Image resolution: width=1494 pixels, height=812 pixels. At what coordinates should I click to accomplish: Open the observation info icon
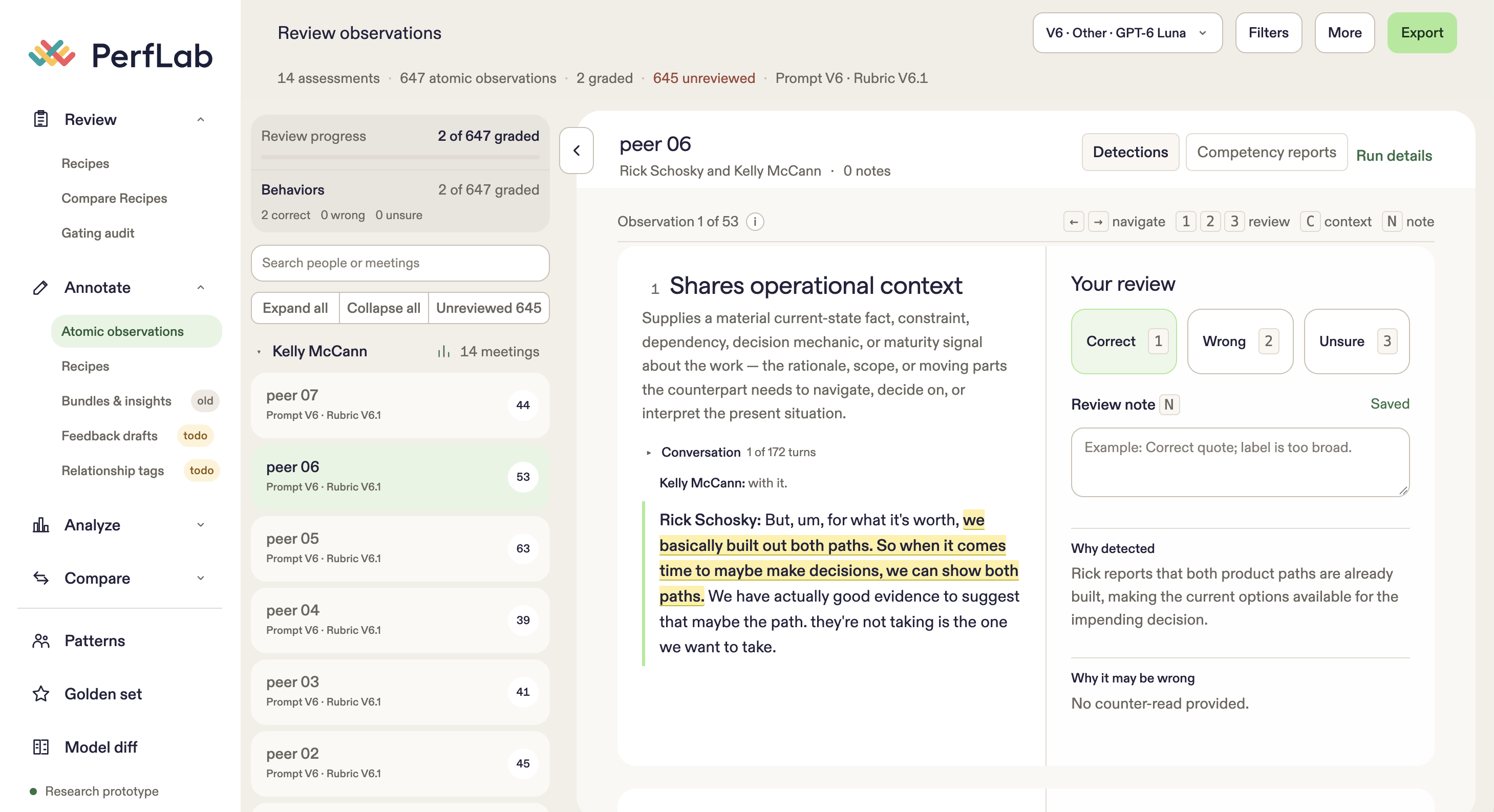point(755,222)
